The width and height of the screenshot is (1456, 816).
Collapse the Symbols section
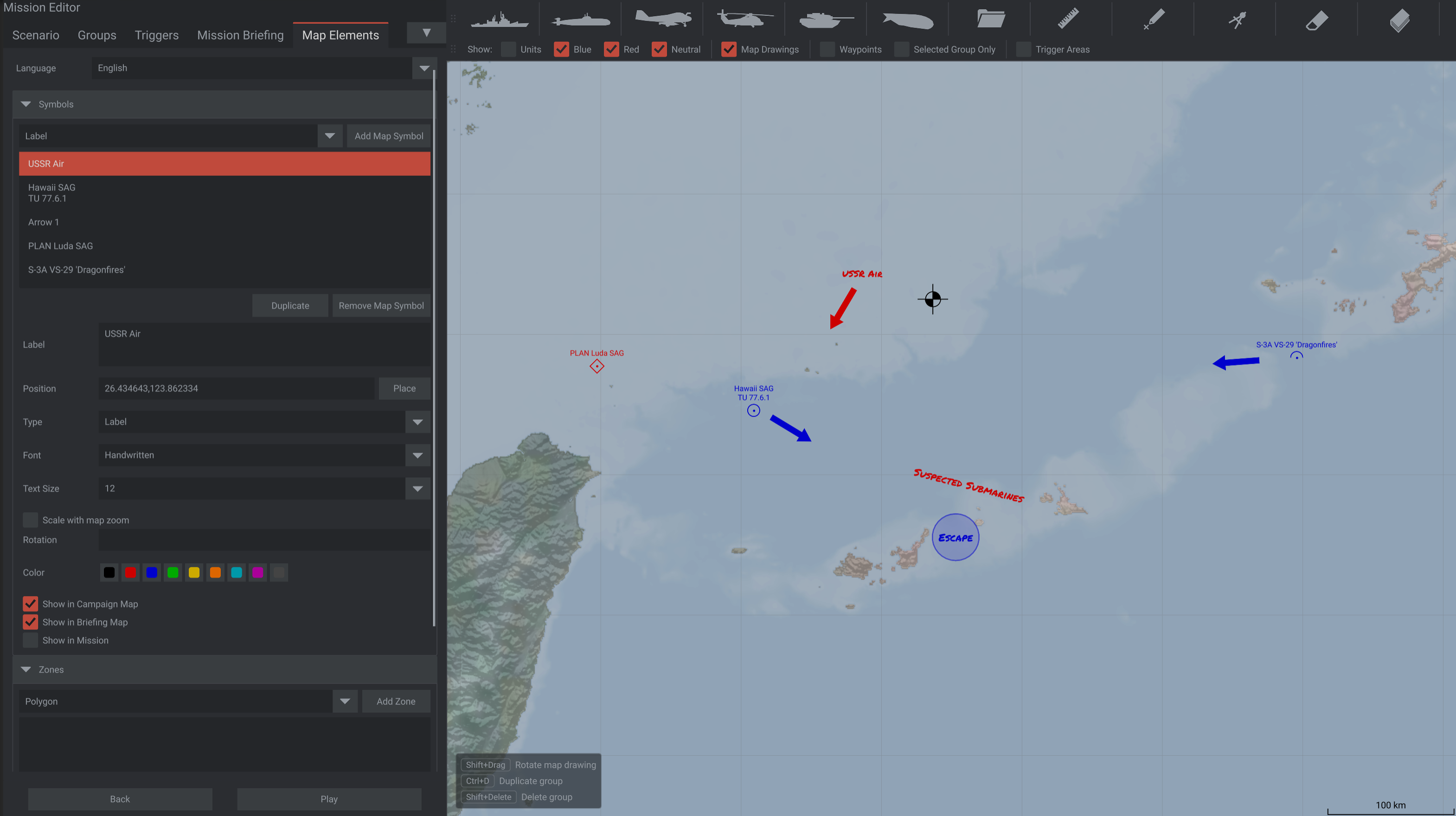tap(26, 104)
